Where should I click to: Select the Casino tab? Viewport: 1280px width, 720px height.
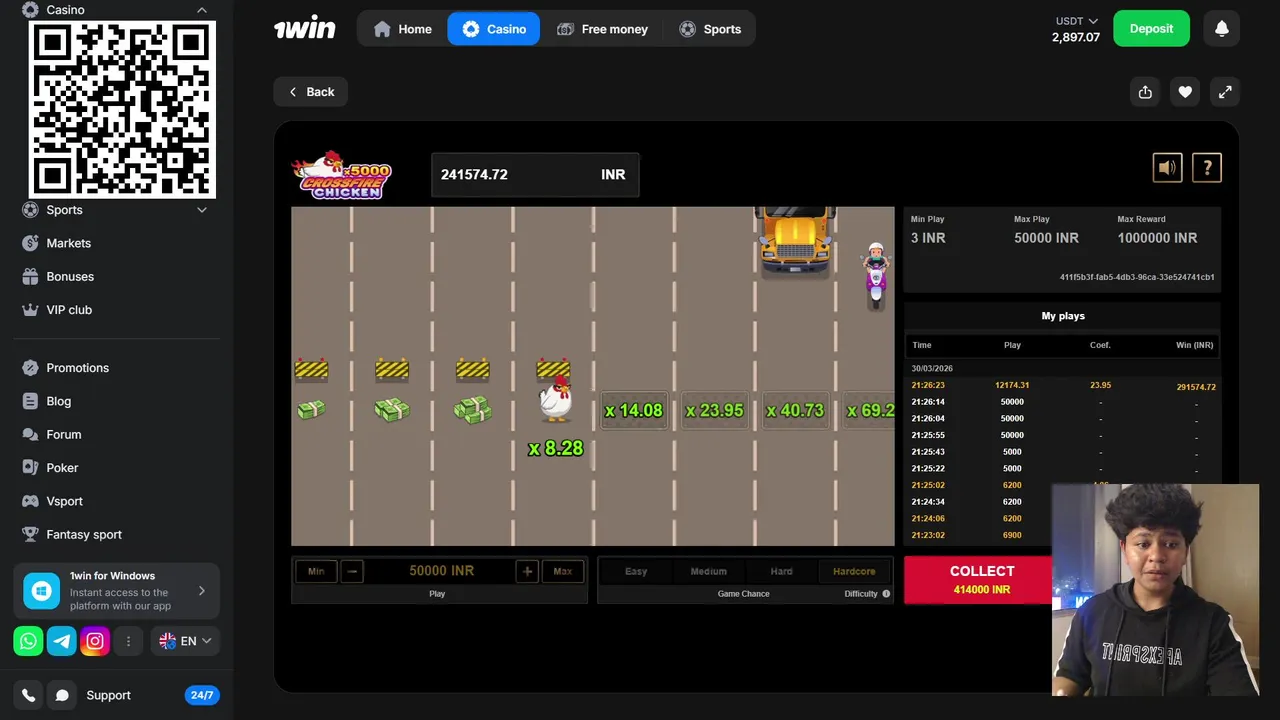click(494, 29)
